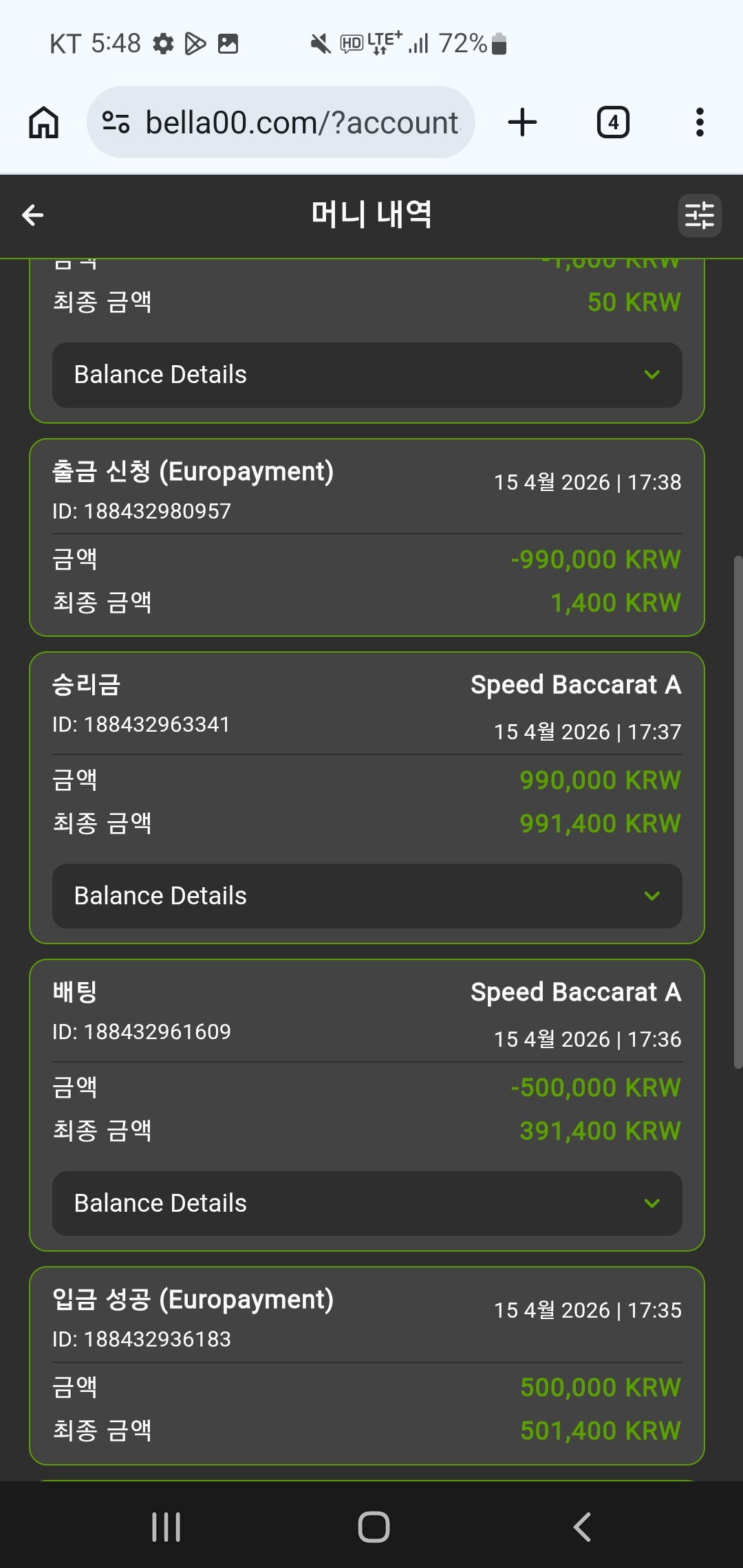This screenshot has height=1568, width=743.
Task: Go back using the header arrow
Action: tap(33, 215)
